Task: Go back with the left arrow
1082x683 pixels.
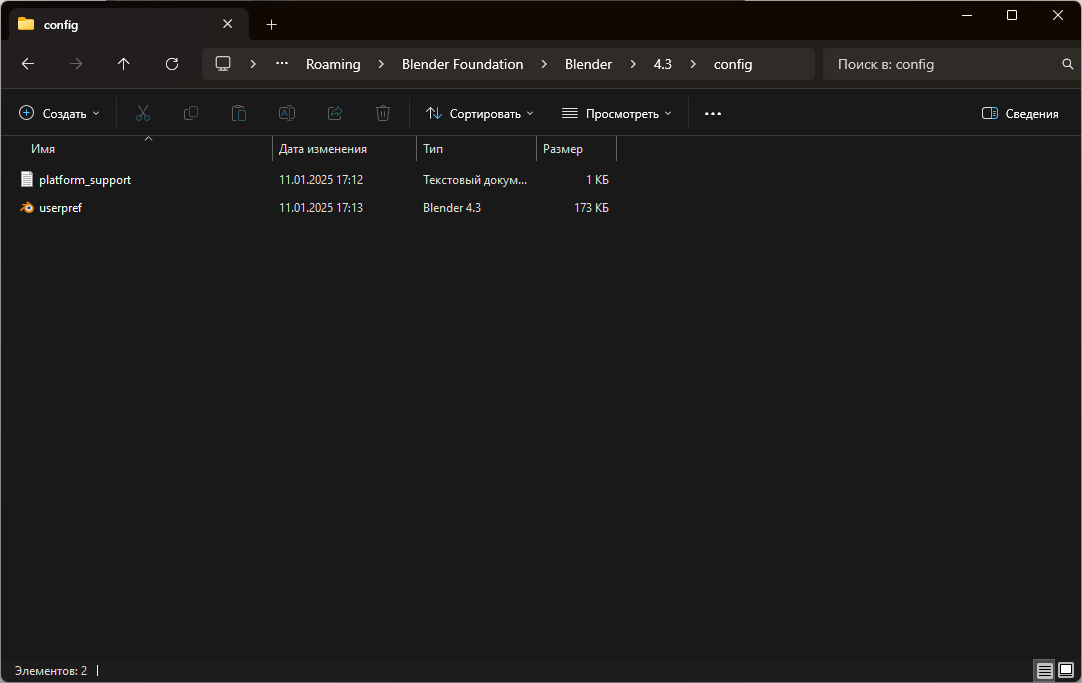Action: point(28,64)
